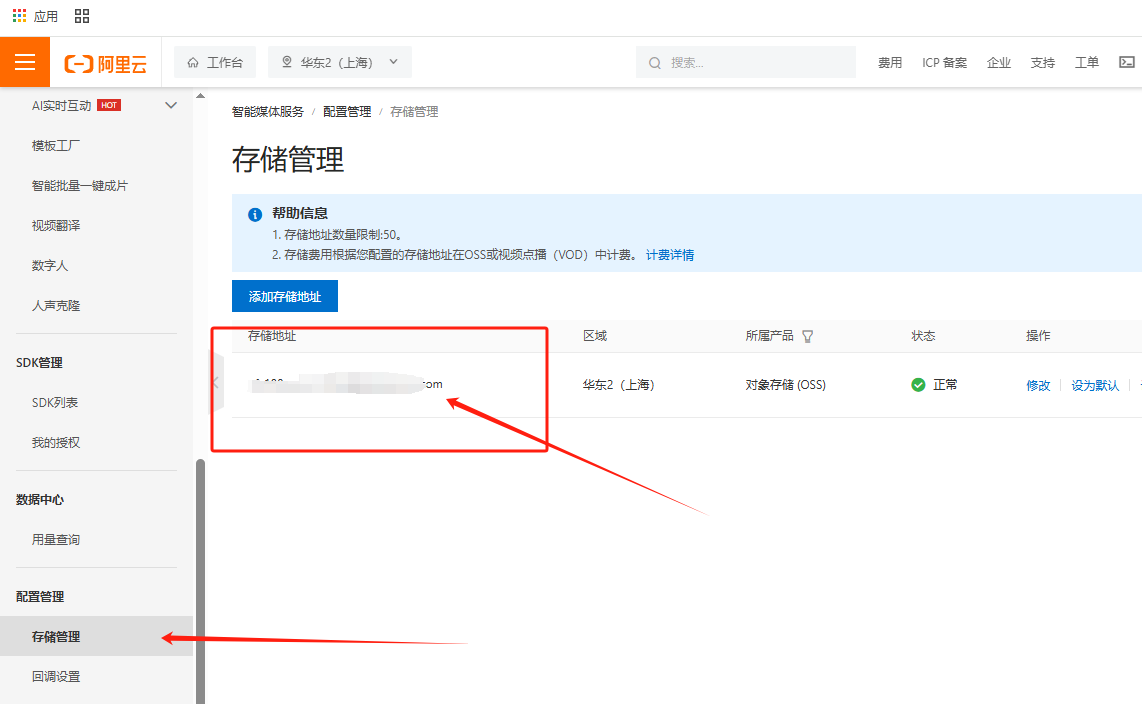Viewport: 1142px width, 704px height.
Task: Open the 华东2（上海） region dropdown
Action: [x=339, y=63]
